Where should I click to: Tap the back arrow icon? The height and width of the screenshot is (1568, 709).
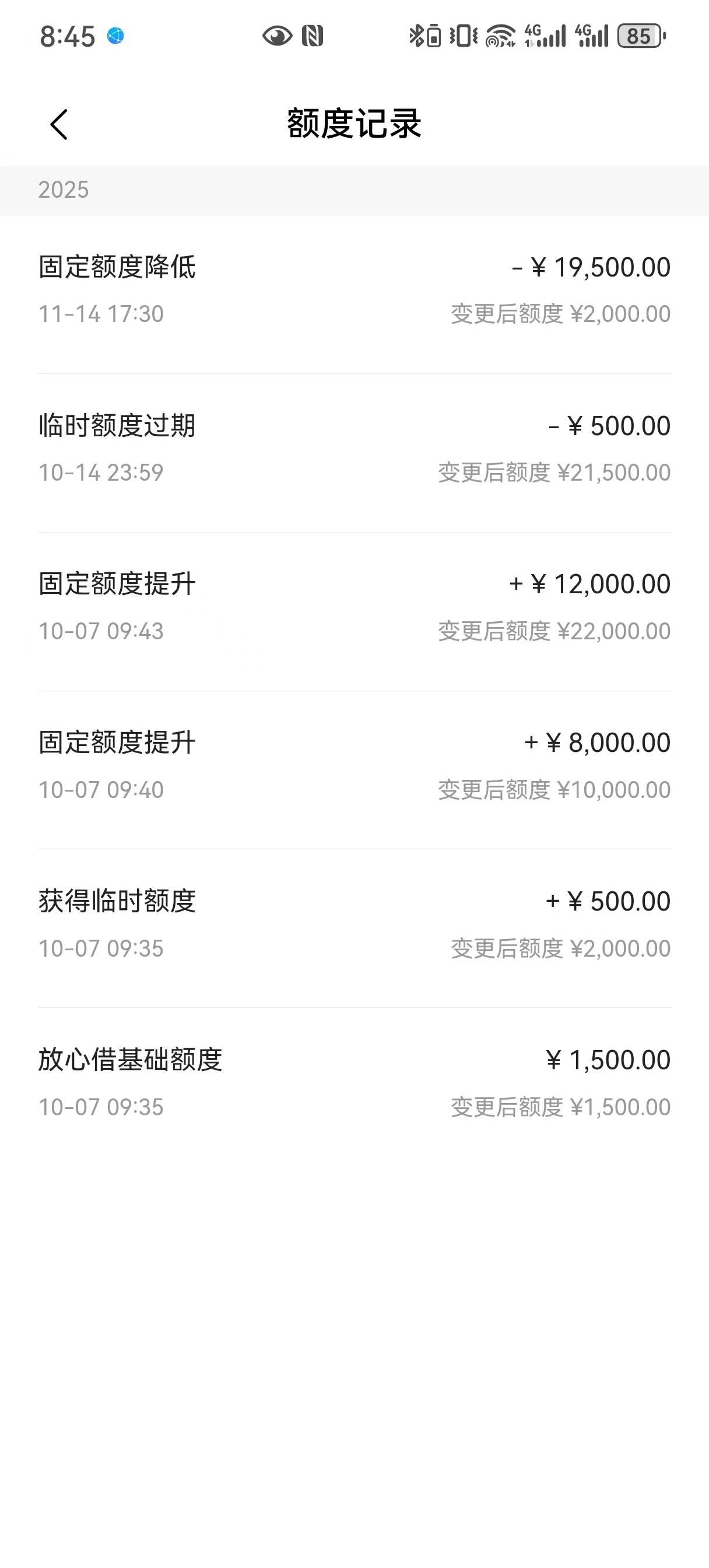tap(59, 125)
